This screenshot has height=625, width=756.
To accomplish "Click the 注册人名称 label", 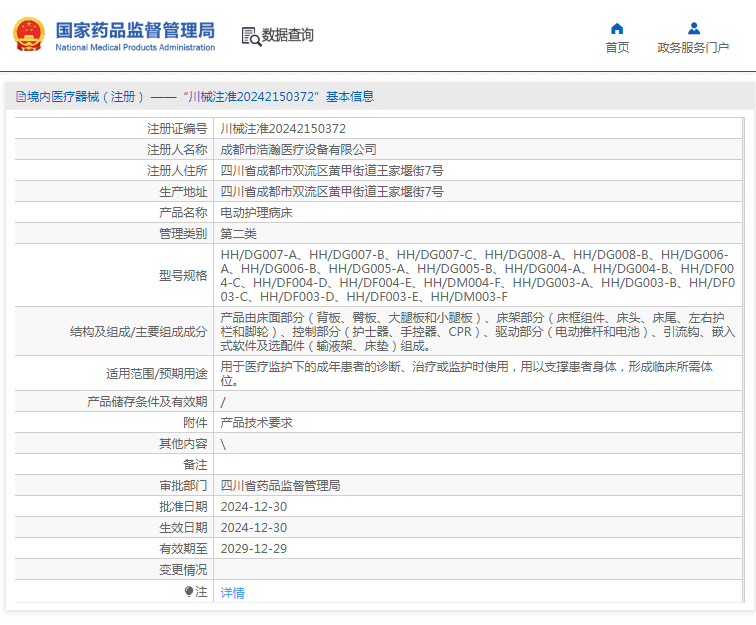I will 177,149.
